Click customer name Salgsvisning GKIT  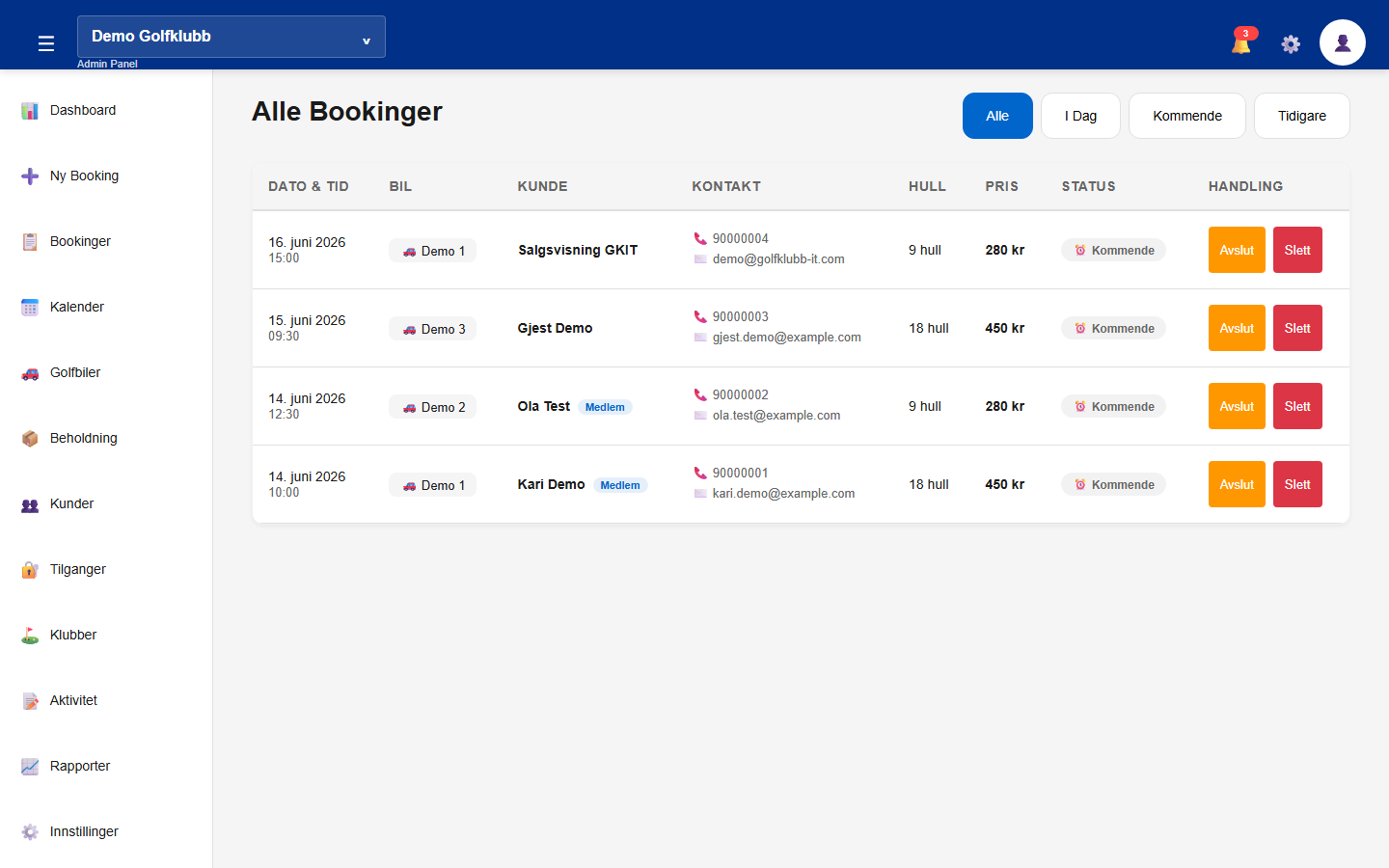pyautogui.click(x=578, y=250)
